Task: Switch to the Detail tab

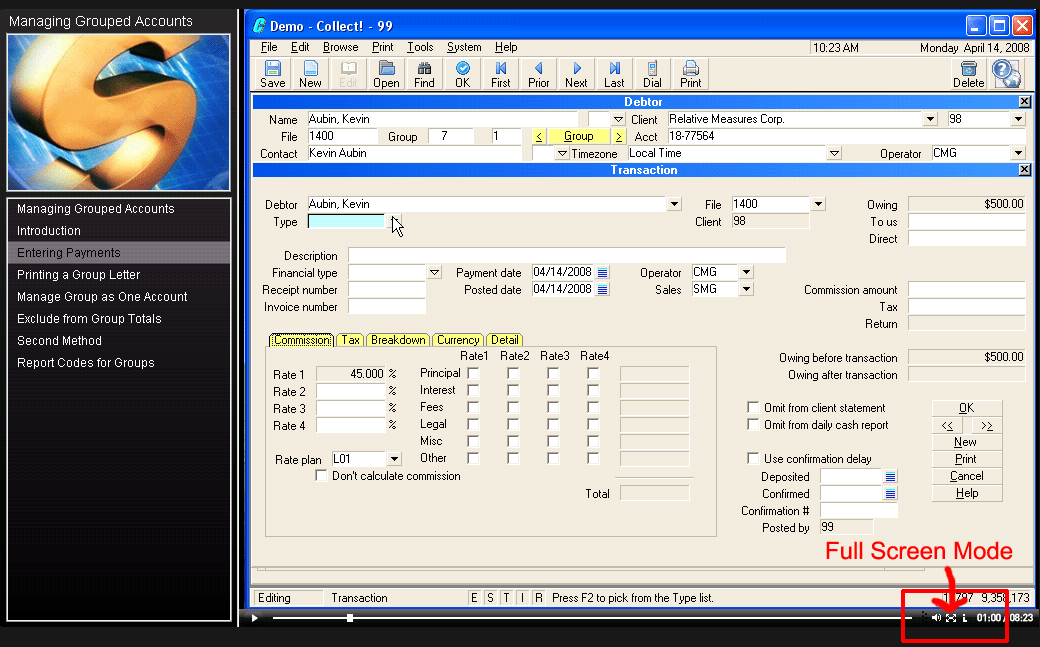Action: click(x=505, y=340)
